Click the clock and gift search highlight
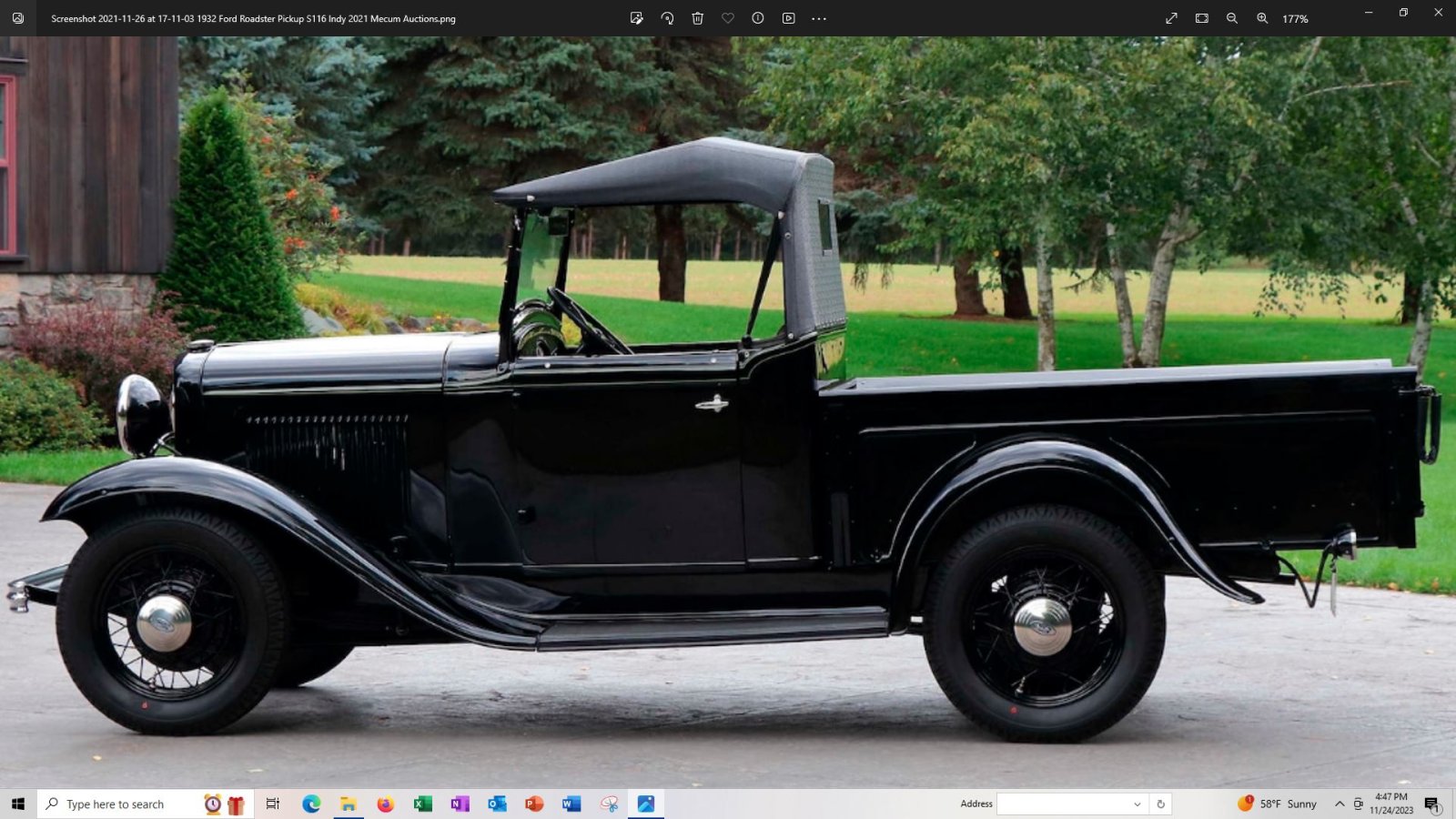 click(225, 804)
